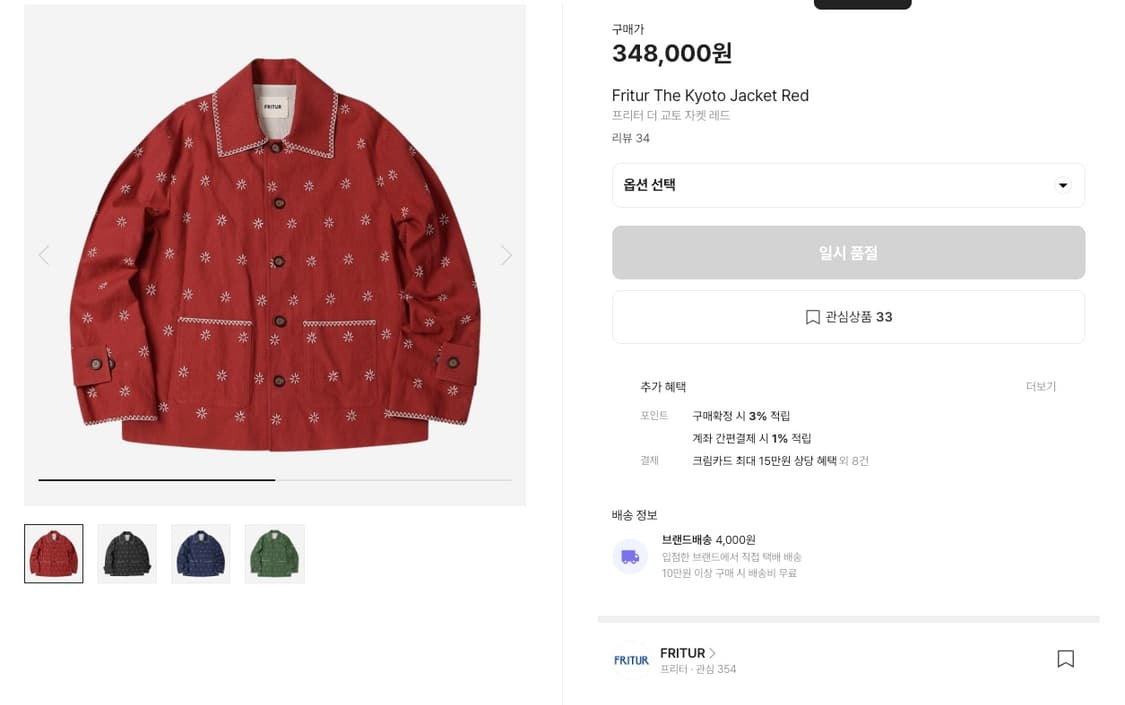Click the dropdown arrow in option selector
1125x705 pixels.
(x=1062, y=185)
